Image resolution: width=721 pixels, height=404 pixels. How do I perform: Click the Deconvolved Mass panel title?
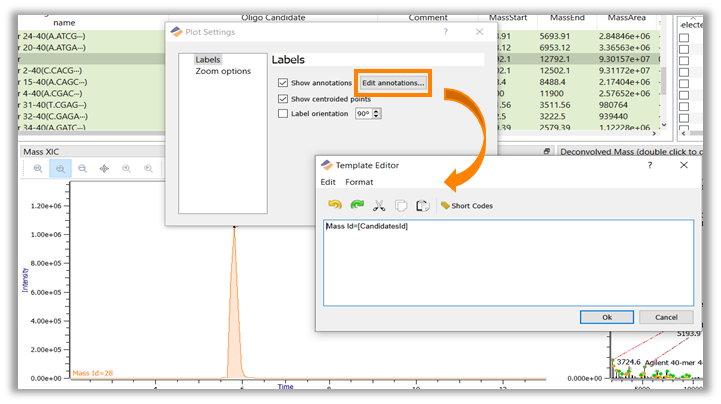click(630, 151)
